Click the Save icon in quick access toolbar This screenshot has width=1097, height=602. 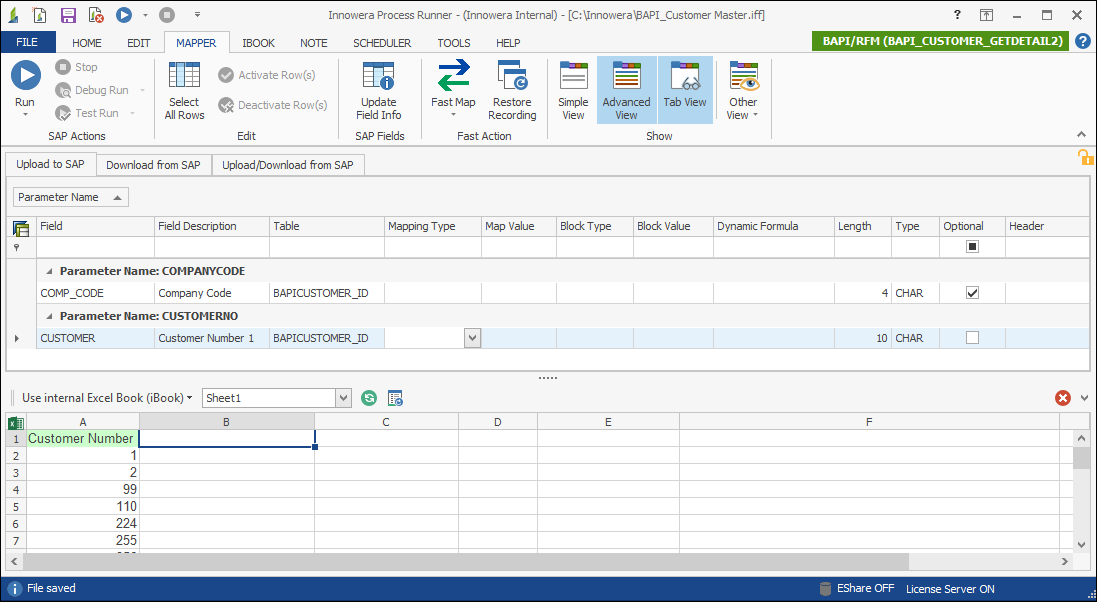coord(66,13)
